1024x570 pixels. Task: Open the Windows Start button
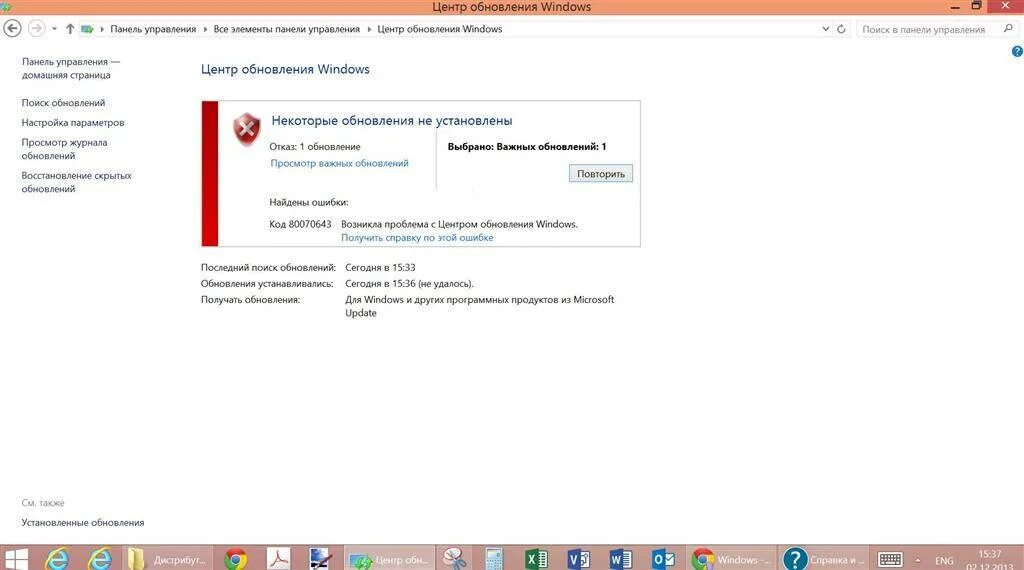tap(16, 559)
